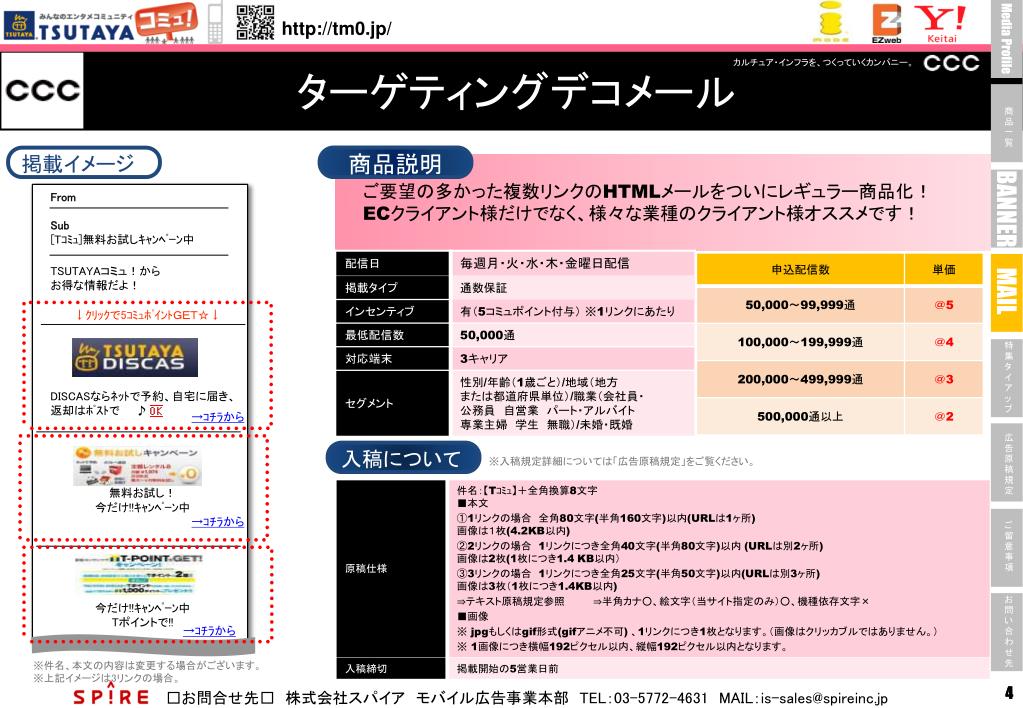Click the EZweb carrier icon
Image resolution: width=1023 pixels, height=708 pixels.
[x=886, y=23]
